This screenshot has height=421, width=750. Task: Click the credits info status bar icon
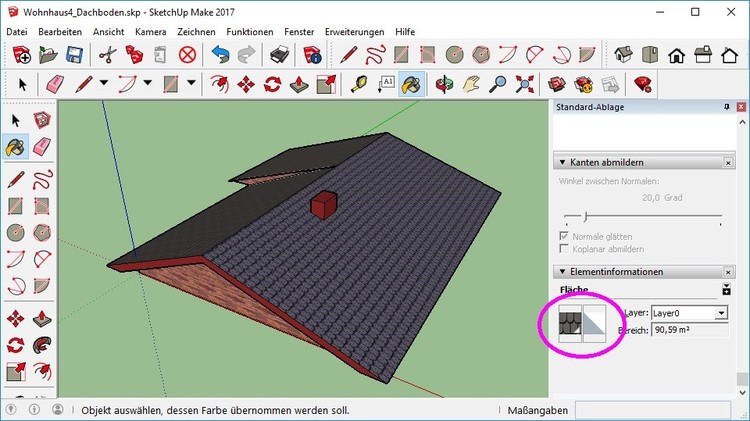pyautogui.click(x=34, y=410)
